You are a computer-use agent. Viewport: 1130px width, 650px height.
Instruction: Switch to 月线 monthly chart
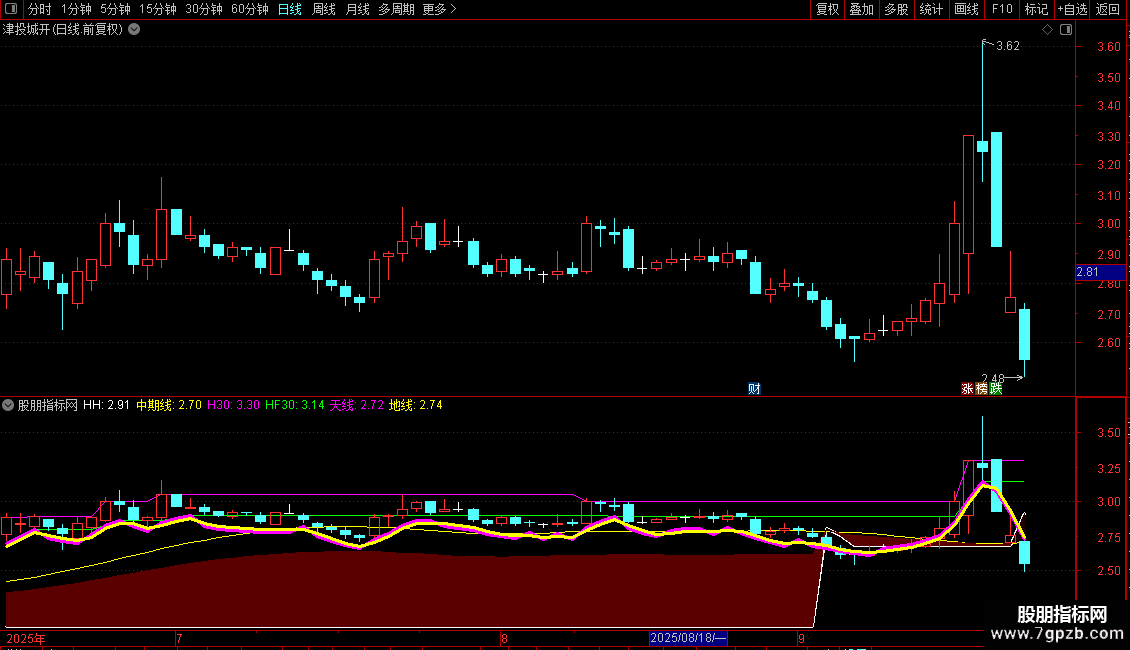click(357, 9)
